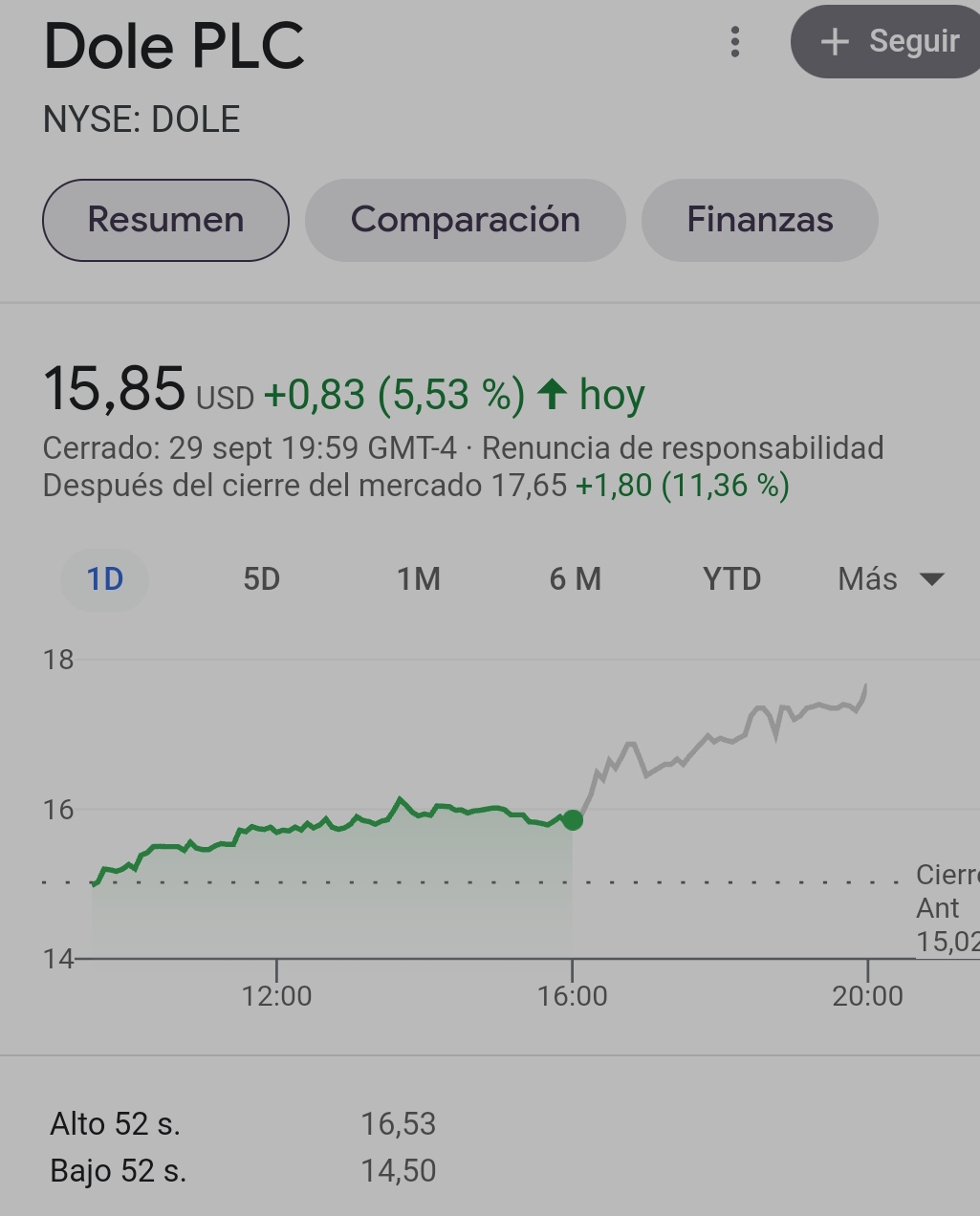Switch chart to 5D range

[x=261, y=579]
